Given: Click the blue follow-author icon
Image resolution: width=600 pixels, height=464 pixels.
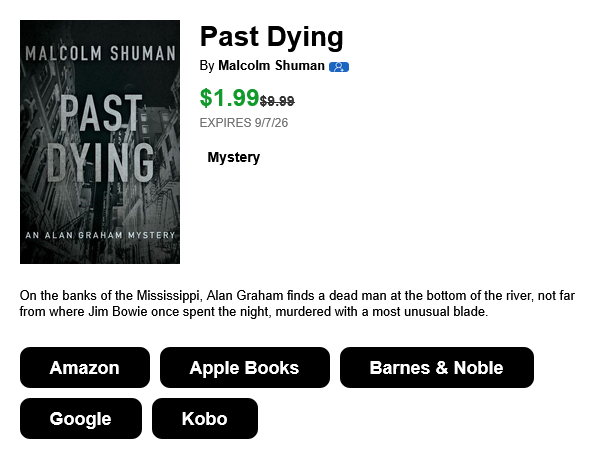Looking at the screenshot, I should click(x=339, y=67).
